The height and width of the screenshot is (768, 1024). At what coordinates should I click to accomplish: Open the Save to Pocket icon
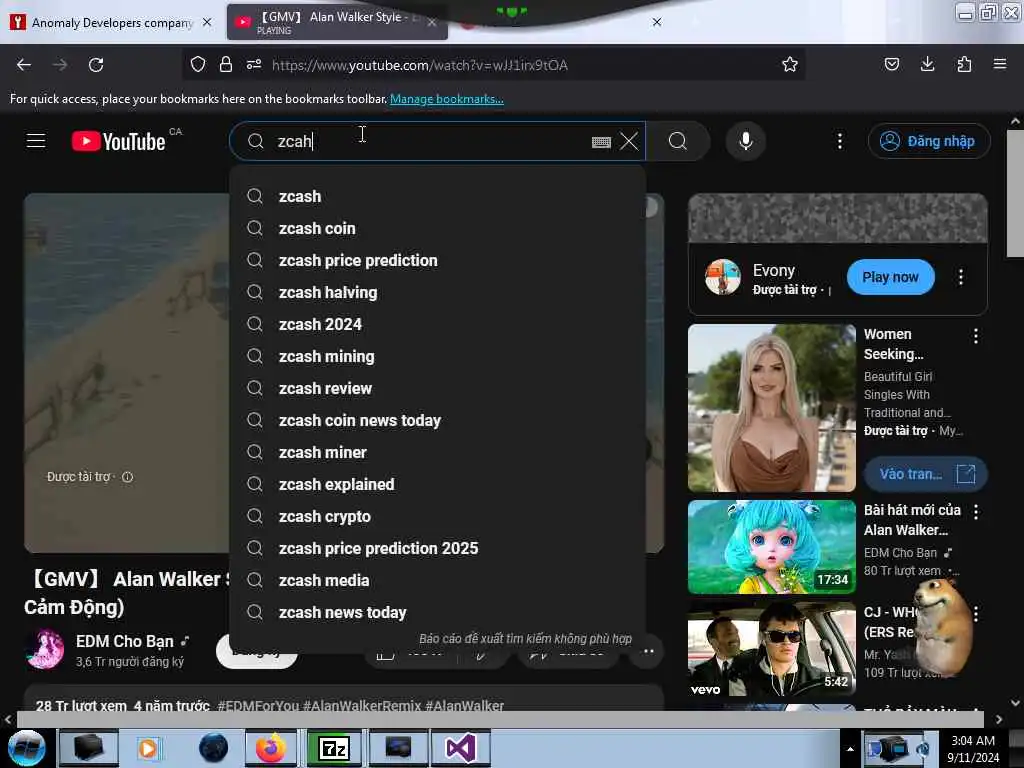point(891,64)
